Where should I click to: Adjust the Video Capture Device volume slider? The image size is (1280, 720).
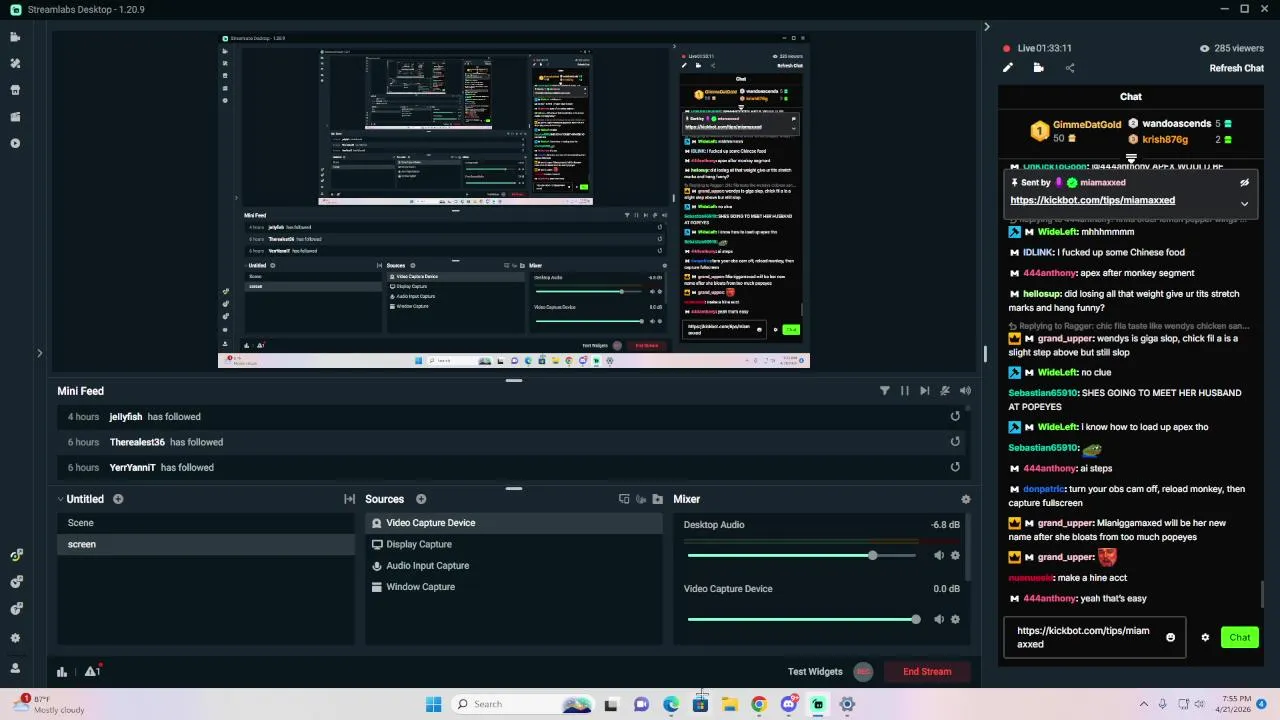tap(804, 619)
